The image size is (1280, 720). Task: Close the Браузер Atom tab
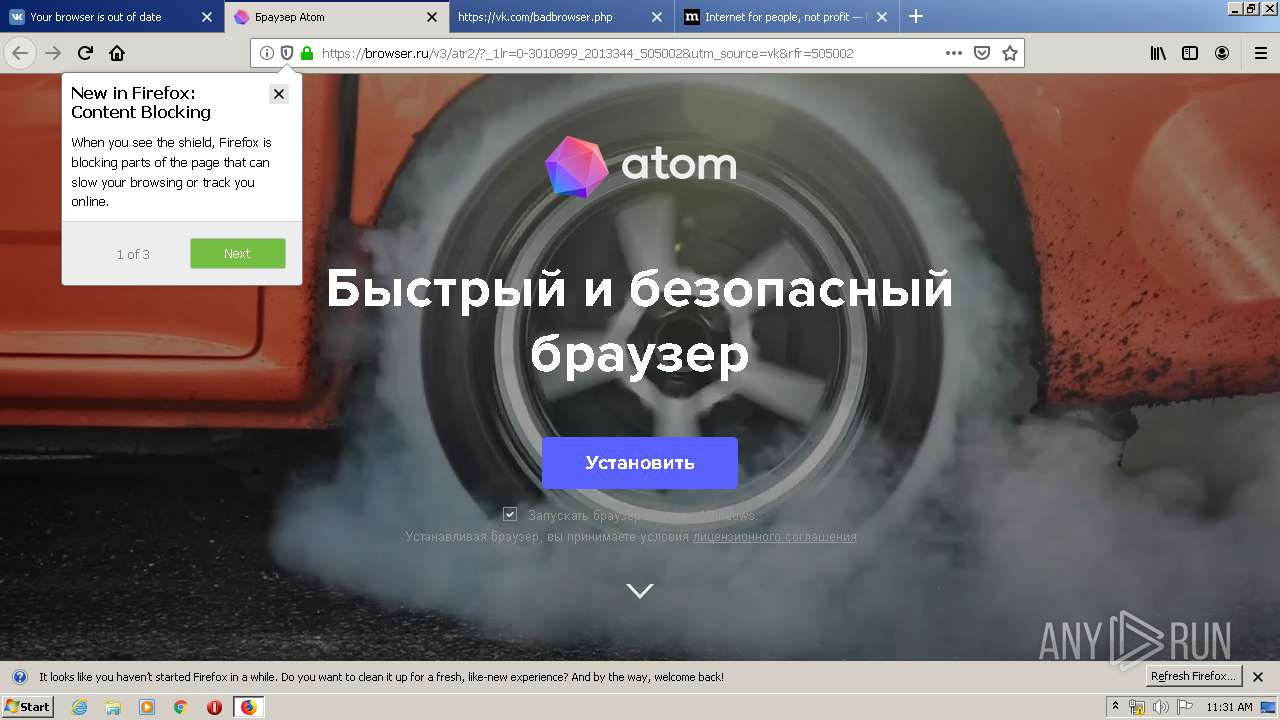point(432,17)
